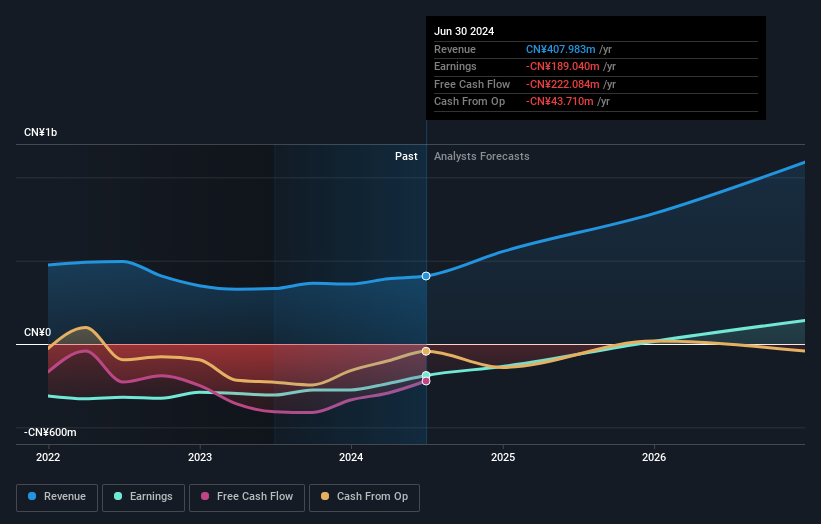
Task: Click the Past label on the chart
Action: (x=406, y=157)
